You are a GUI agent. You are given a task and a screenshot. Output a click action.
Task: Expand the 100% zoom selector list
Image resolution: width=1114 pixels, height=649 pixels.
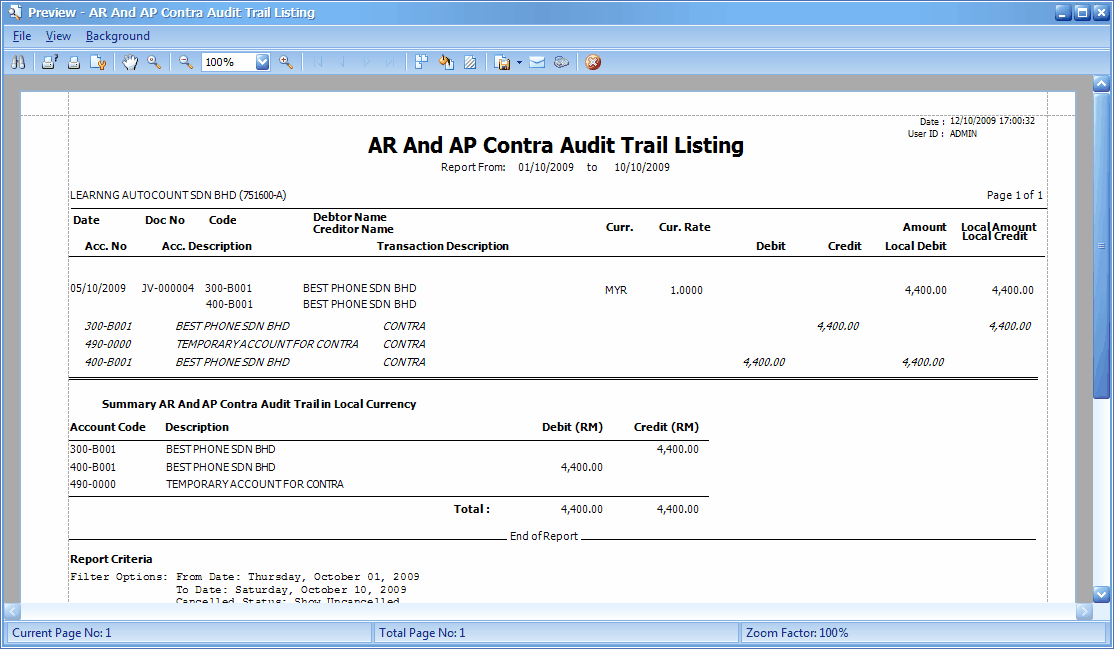pyautogui.click(x=262, y=62)
